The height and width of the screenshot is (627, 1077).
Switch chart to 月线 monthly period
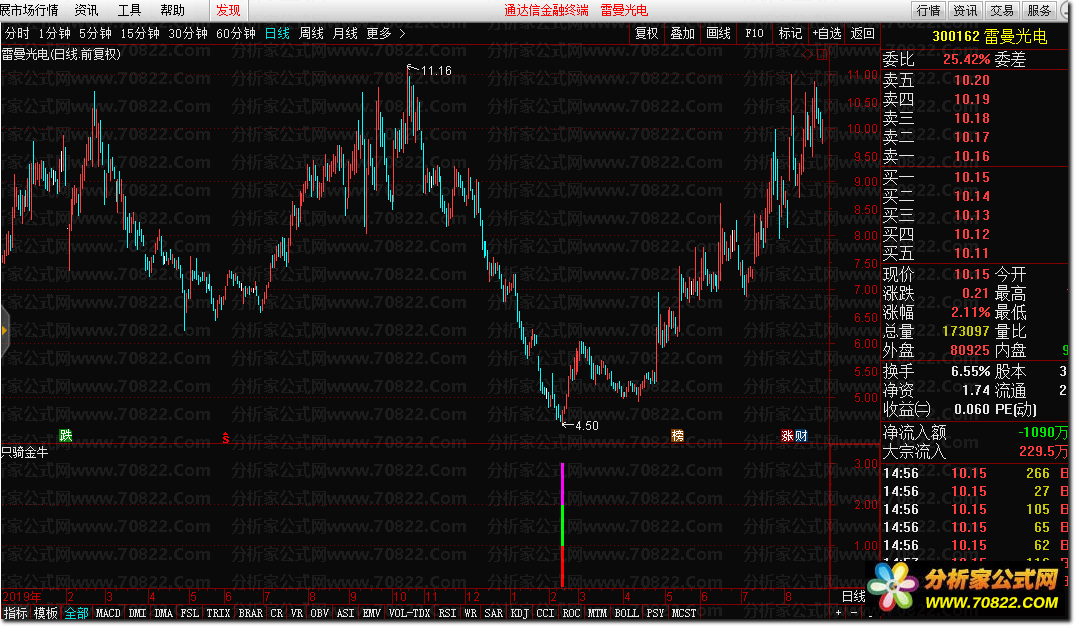click(x=345, y=33)
